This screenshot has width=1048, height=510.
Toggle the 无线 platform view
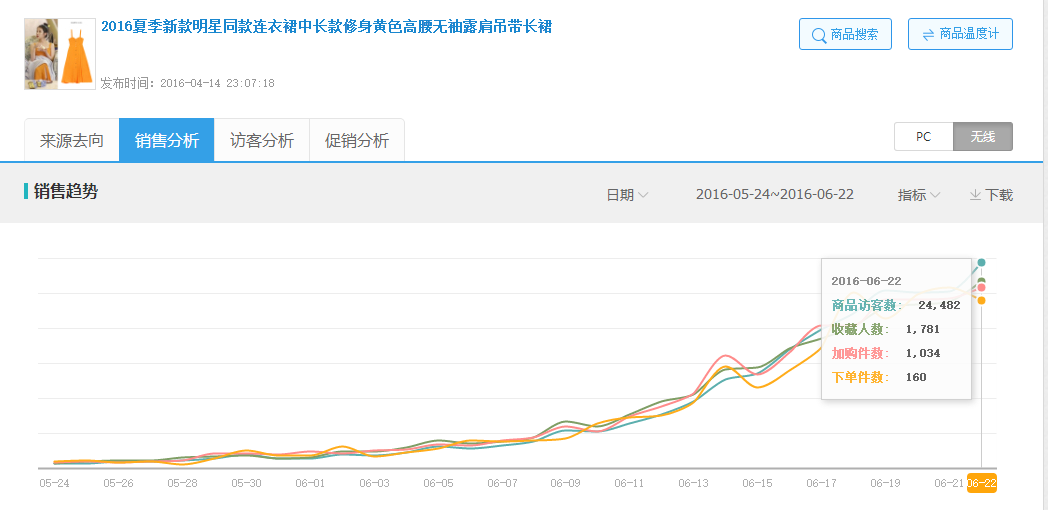982,136
